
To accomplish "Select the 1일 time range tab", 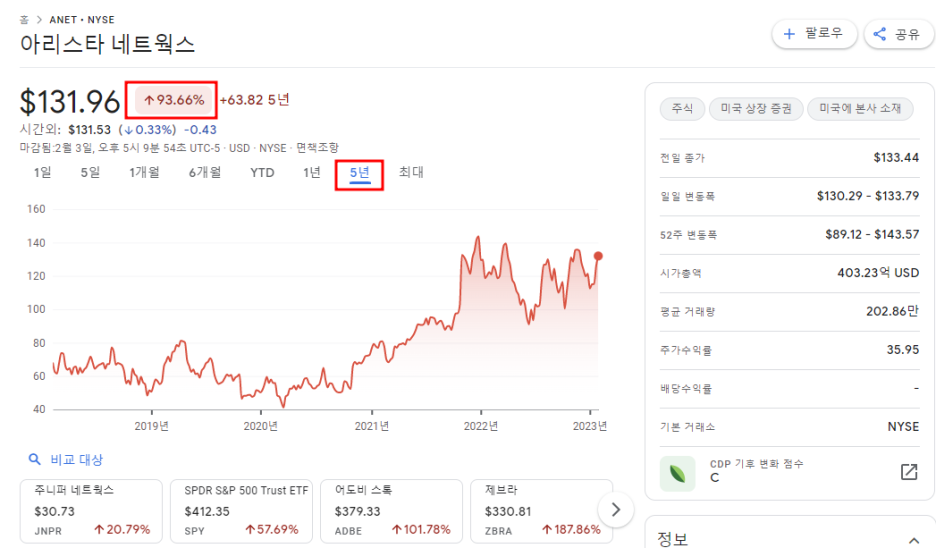I will tap(42, 173).
